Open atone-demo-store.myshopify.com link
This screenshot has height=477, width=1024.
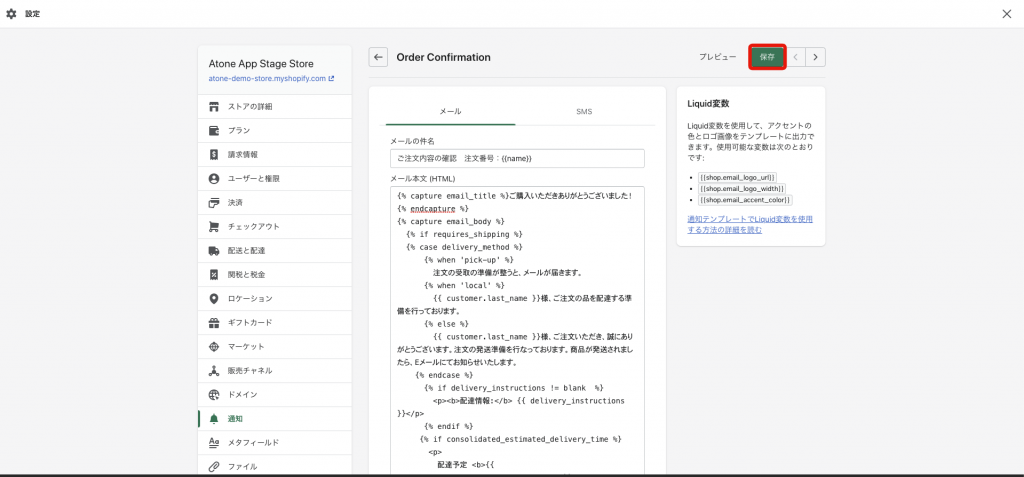pyautogui.click(x=267, y=78)
